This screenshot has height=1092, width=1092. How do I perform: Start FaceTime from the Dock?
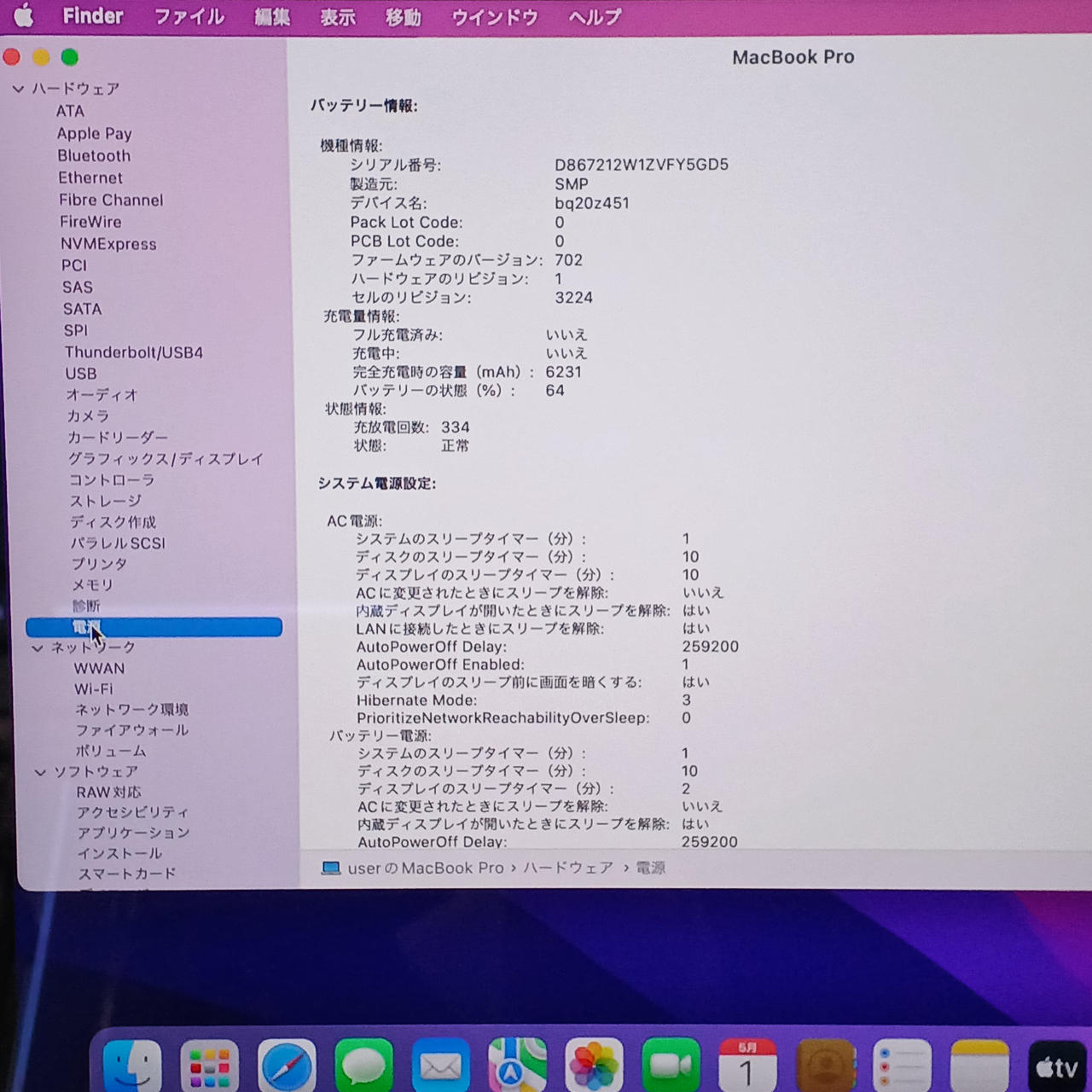coord(671,1066)
